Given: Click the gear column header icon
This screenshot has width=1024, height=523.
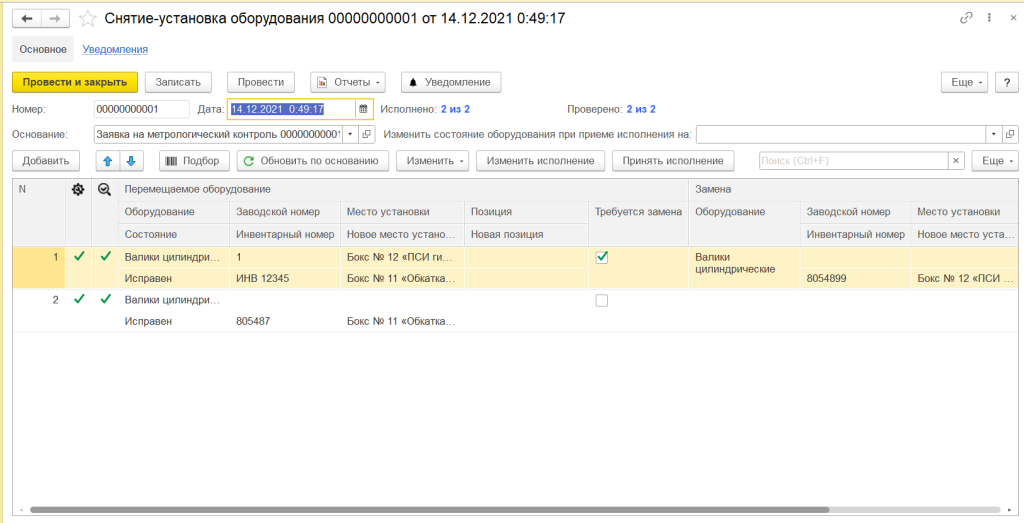Looking at the screenshot, I should [78, 189].
